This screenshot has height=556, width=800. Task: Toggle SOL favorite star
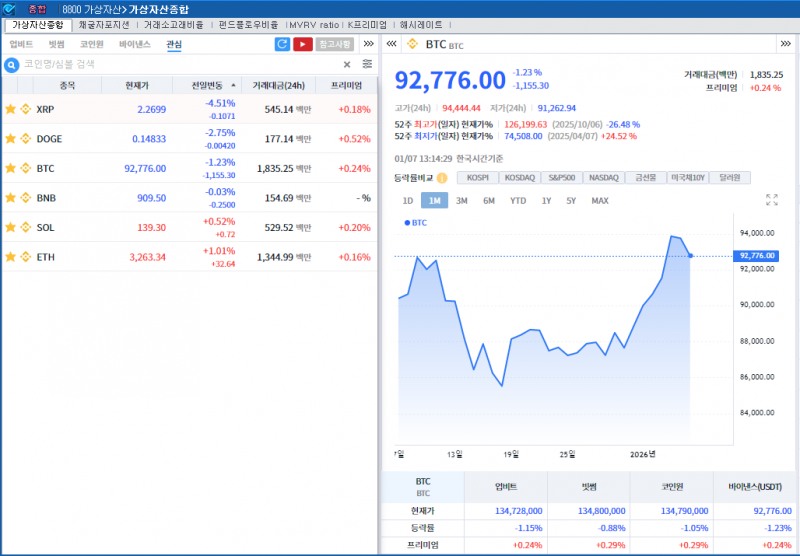(10, 227)
